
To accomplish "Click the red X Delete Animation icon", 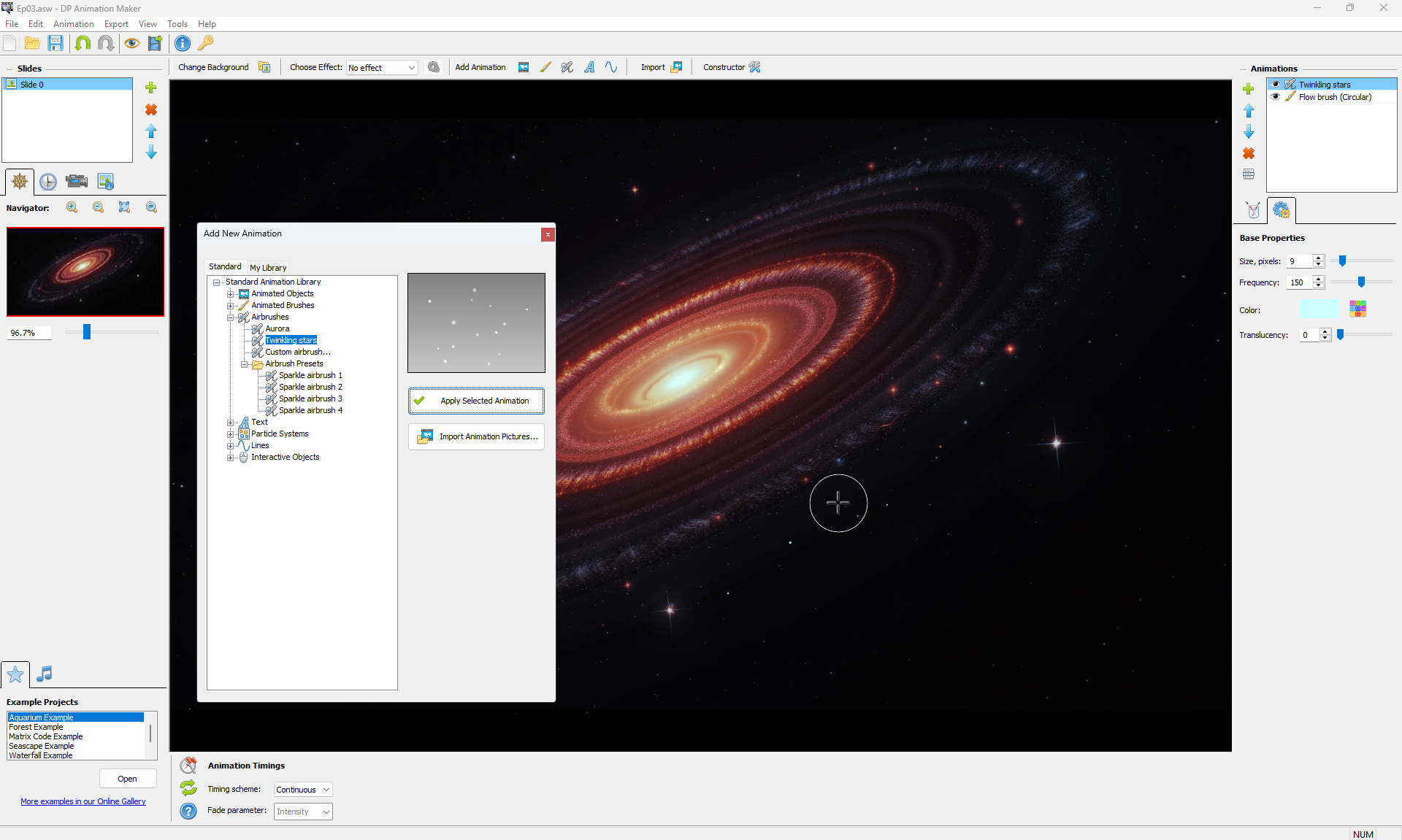I will coord(1249,153).
